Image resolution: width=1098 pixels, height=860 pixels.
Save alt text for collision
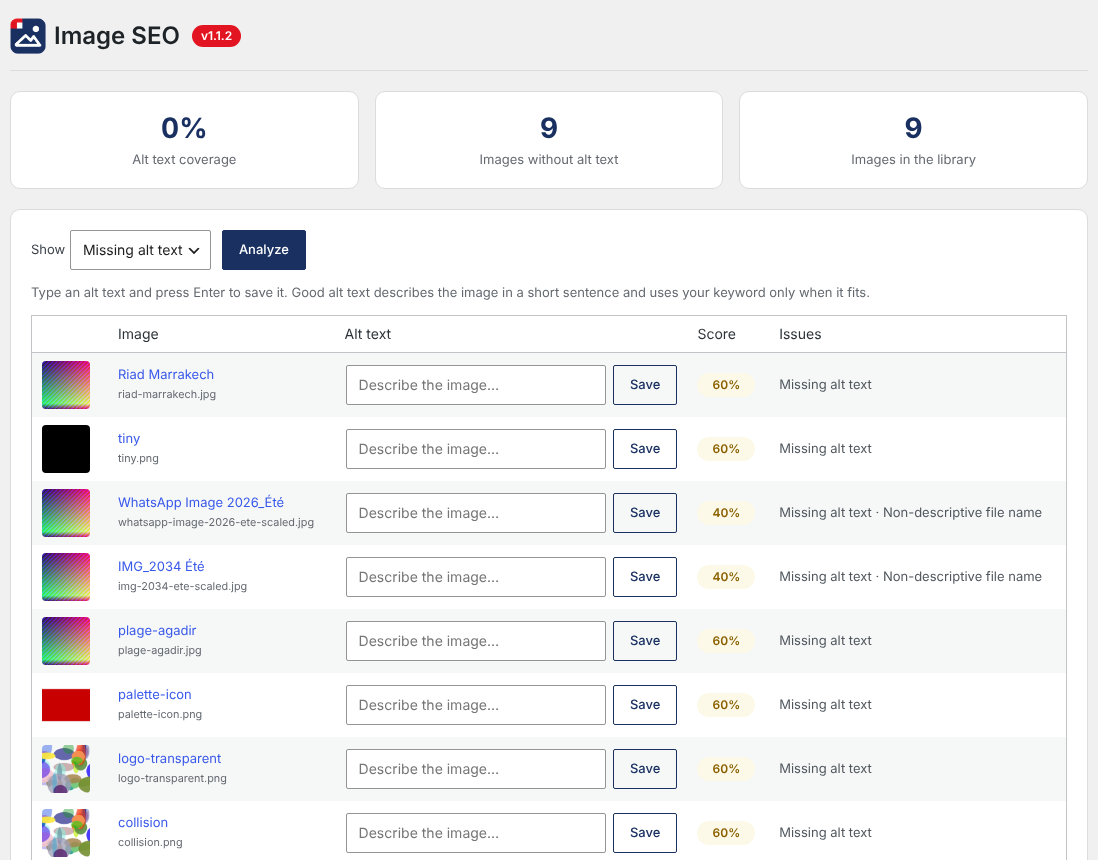click(645, 833)
